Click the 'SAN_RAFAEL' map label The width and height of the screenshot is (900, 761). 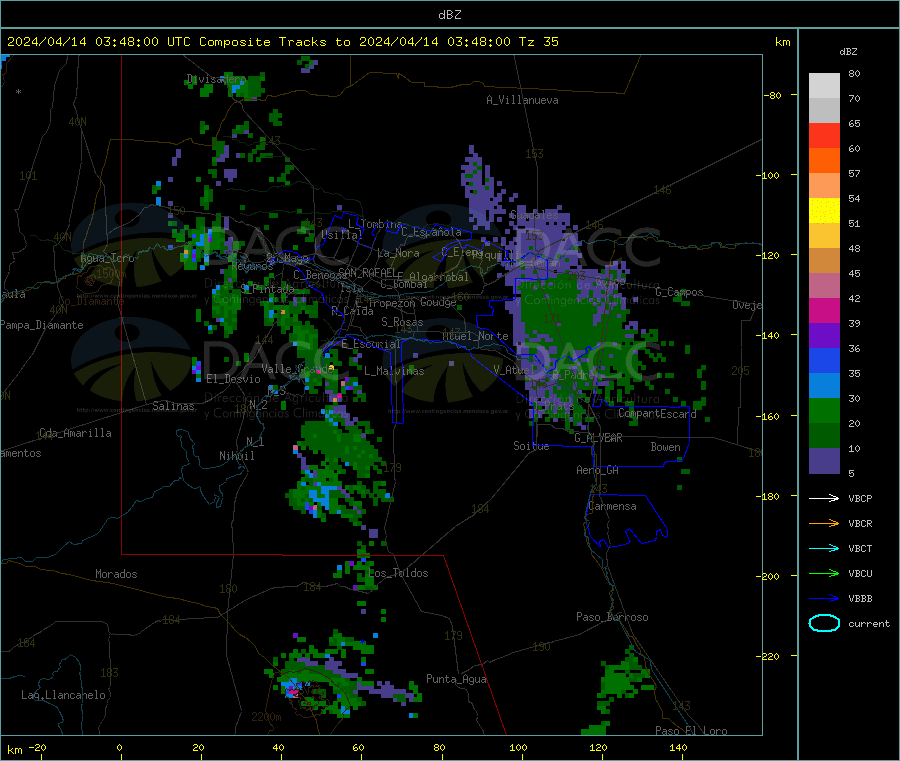[x=367, y=272]
